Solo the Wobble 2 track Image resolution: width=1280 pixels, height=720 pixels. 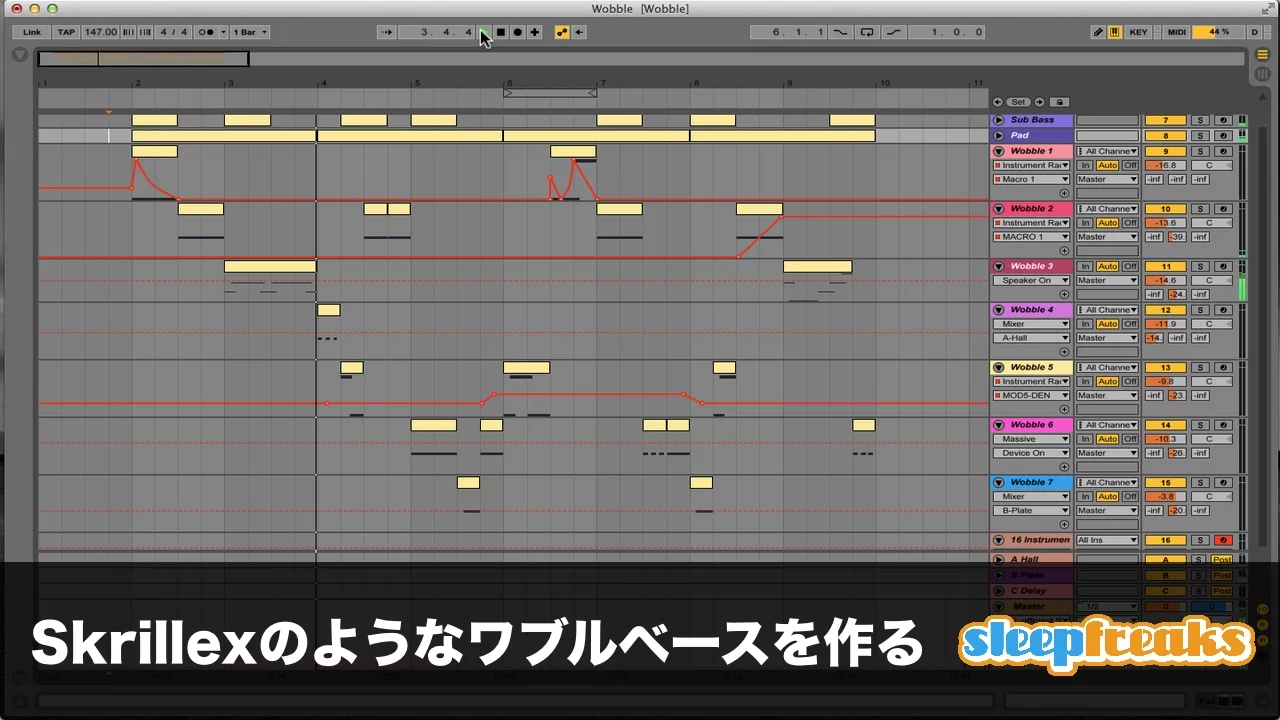click(1201, 209)
